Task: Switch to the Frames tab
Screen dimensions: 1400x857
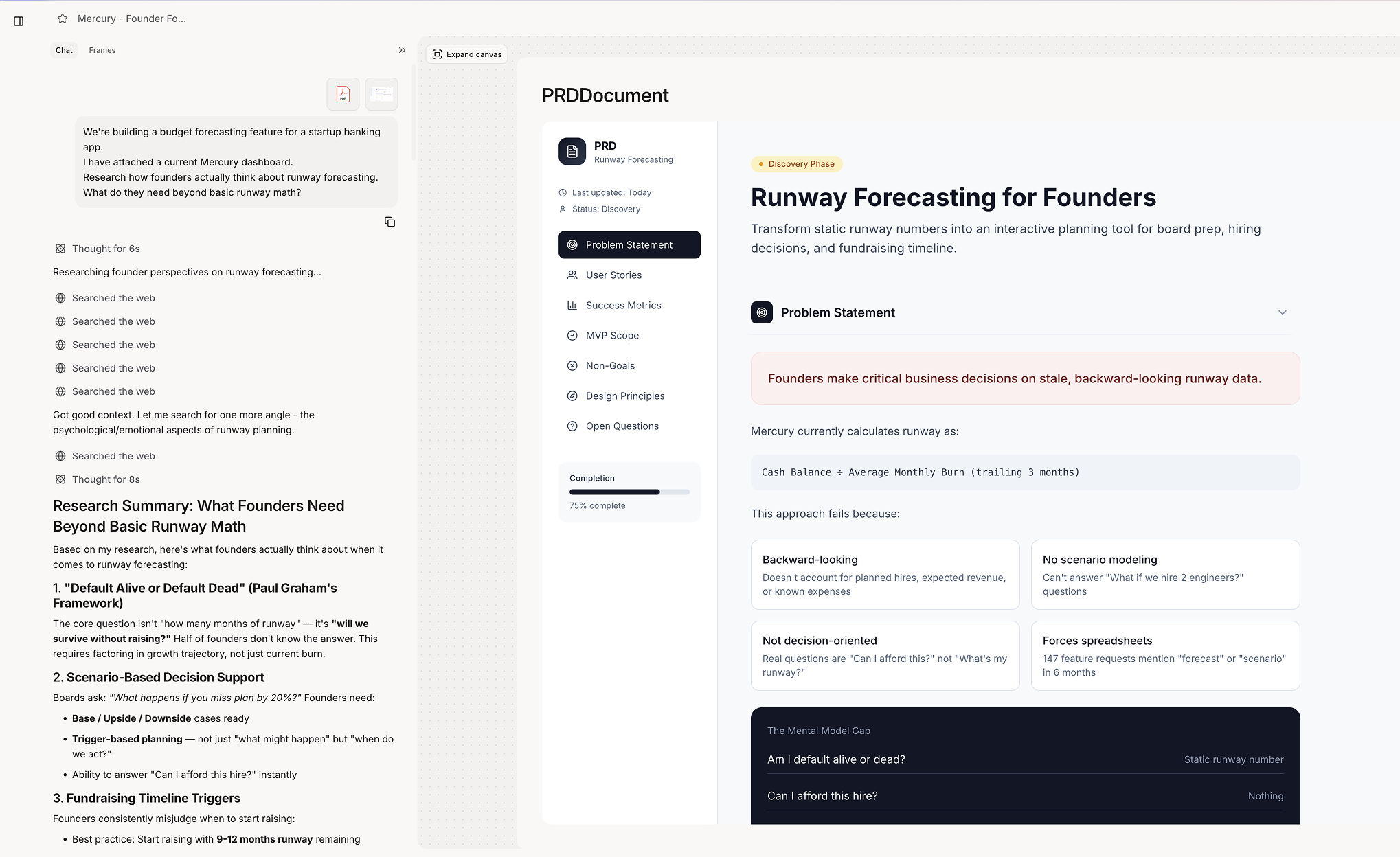Action: click(x=102, y=50)
